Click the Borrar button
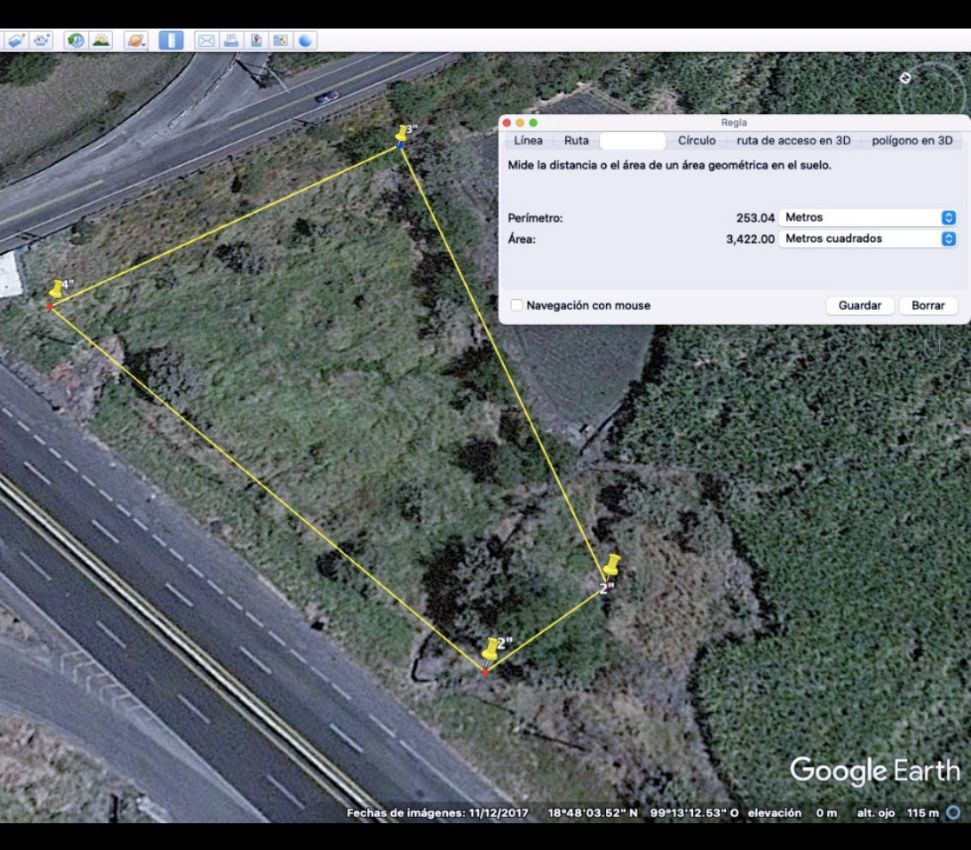This screenshot has width=971, height=850. (x=928, y=305)
